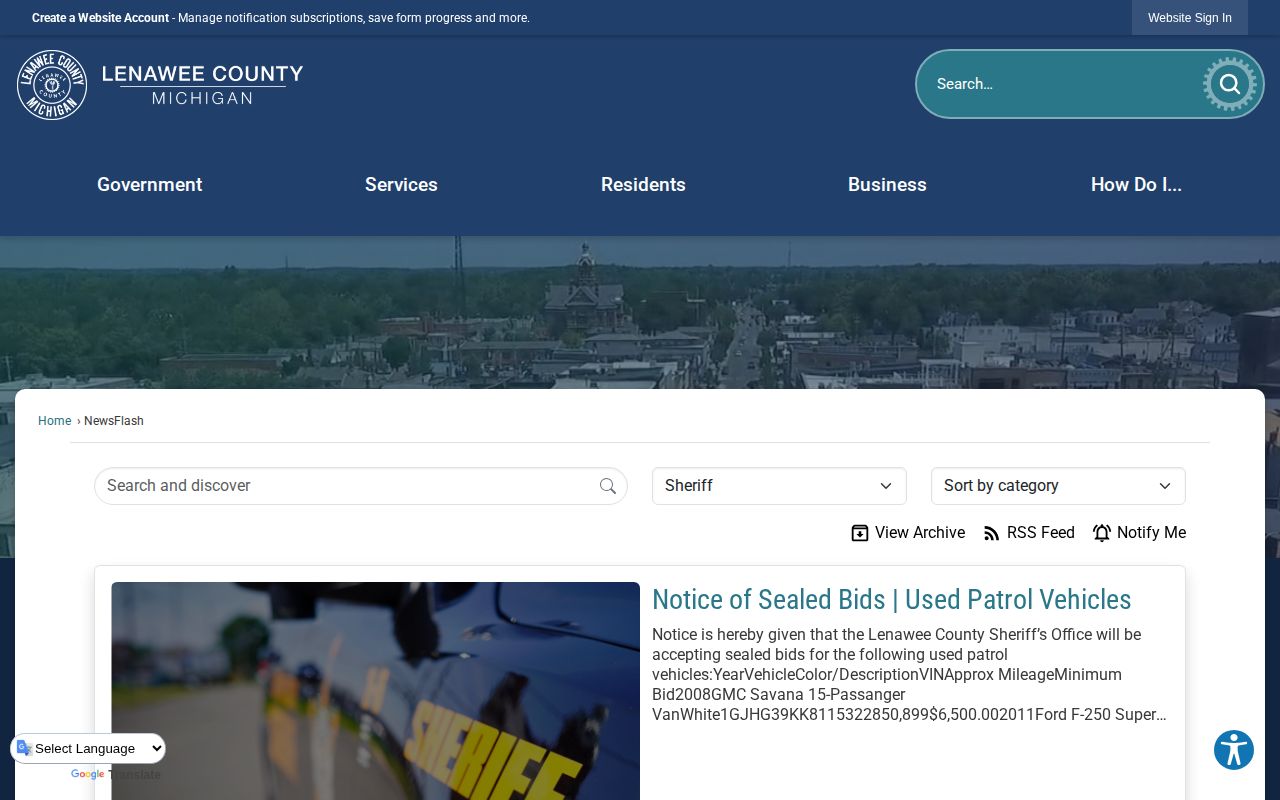
Task: Click the gear-shaped site search button
Action: tap(1230, 84)
